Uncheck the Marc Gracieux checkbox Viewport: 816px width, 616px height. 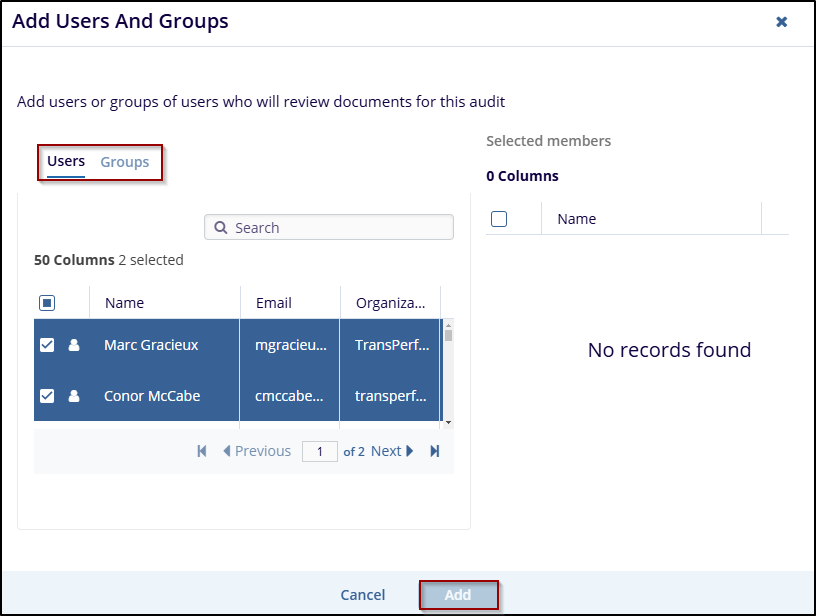[47, 345]
